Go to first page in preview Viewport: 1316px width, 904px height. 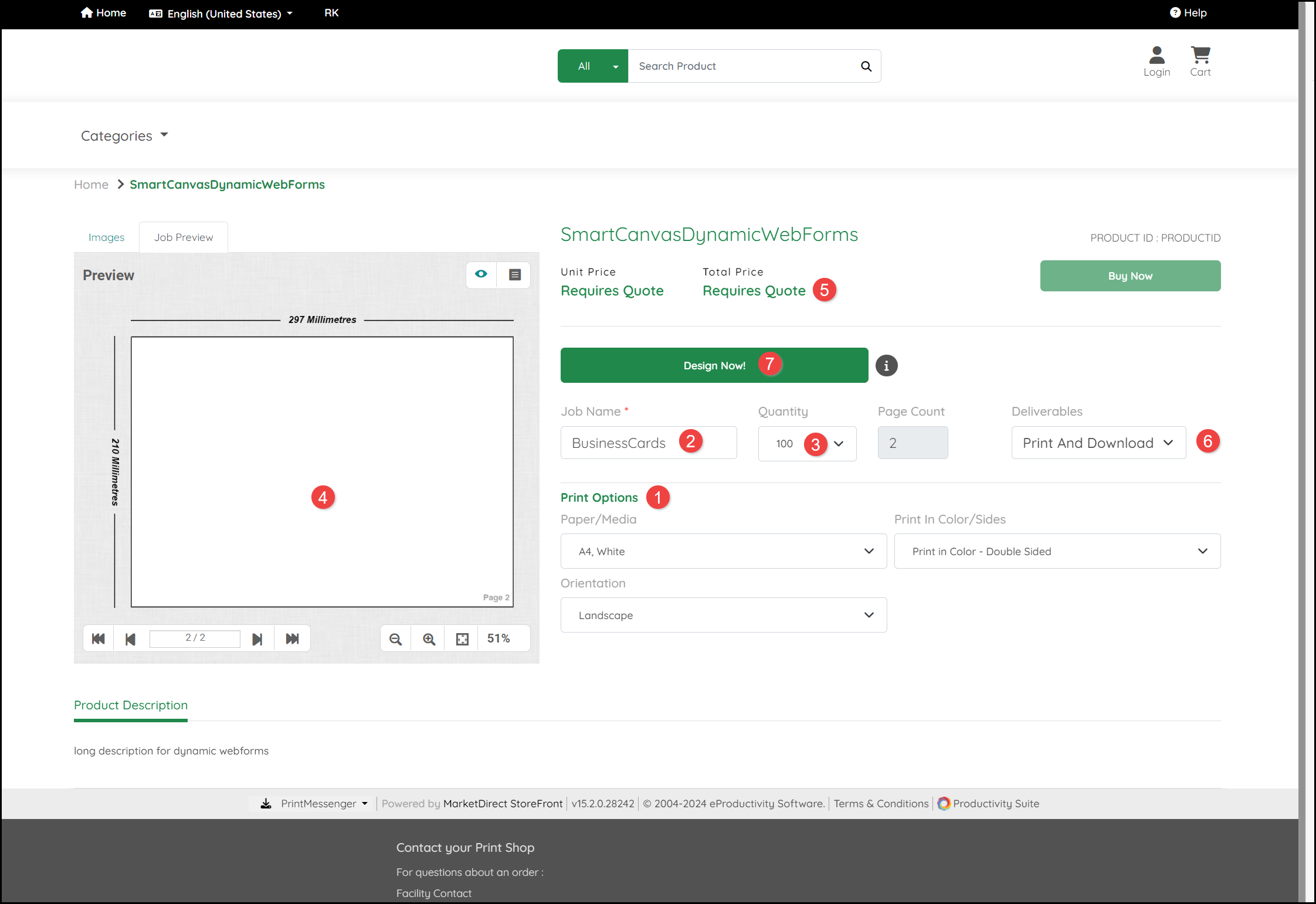point(99,638)
